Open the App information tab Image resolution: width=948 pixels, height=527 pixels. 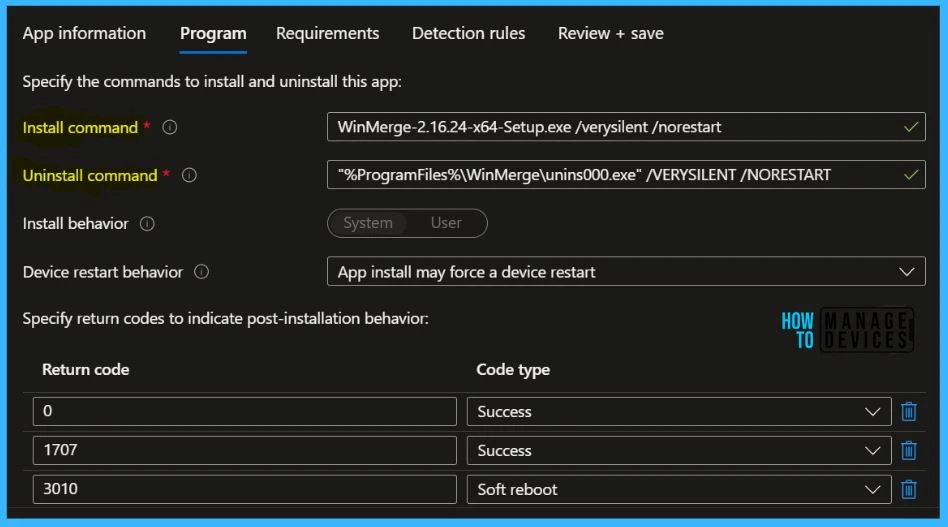pos(84,33)
